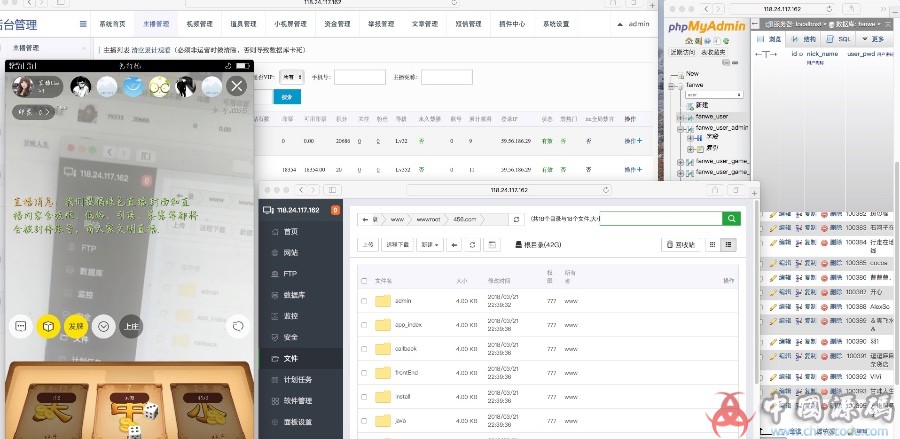Check the admin folder checkbox
The width and height of the screenshot is (900, 439).
[x=364, y=301]
